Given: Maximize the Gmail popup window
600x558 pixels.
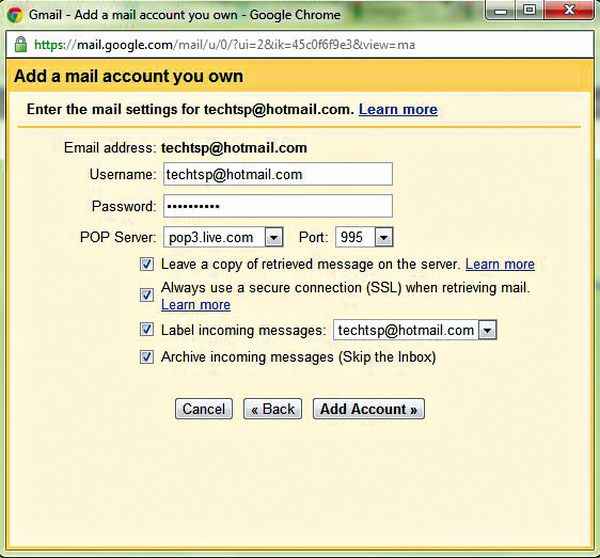Looking at the screenshot, I should coord(529,10).
